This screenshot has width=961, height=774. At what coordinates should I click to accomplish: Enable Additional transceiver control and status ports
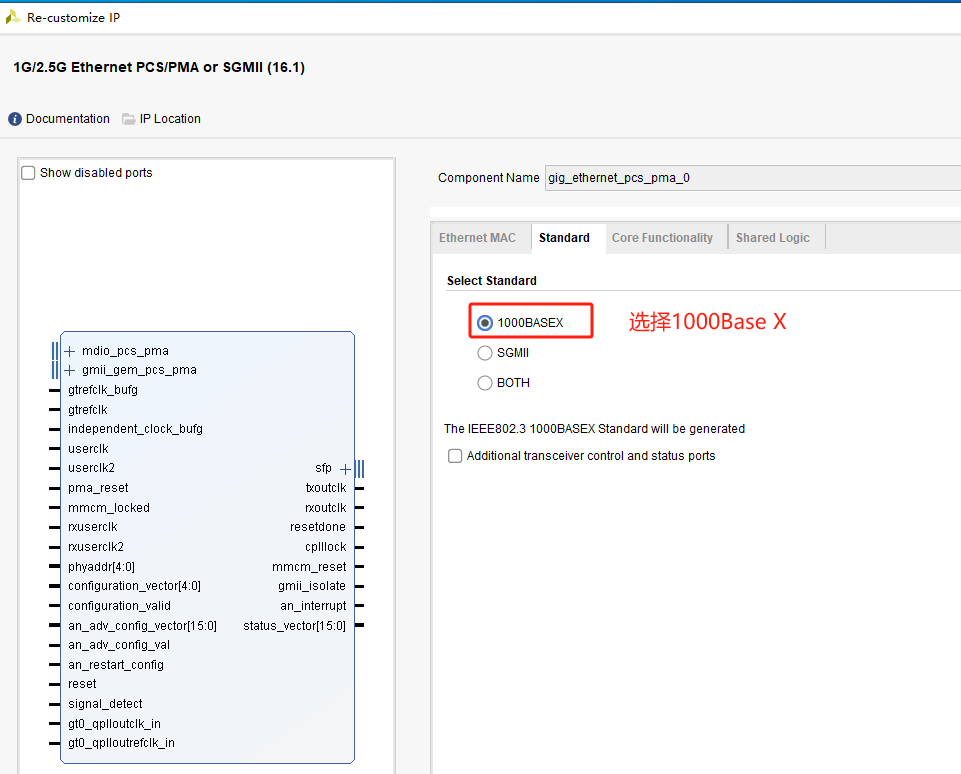point(455,456)
